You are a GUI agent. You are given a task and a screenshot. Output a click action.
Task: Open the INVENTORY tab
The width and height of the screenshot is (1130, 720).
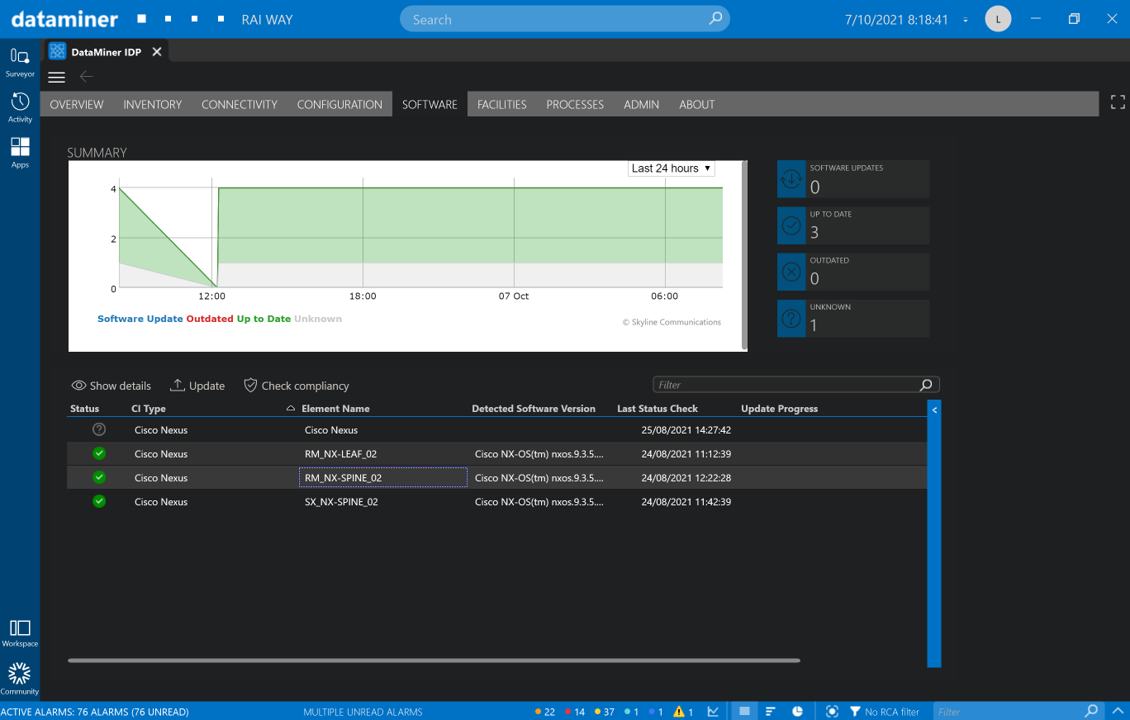(152, 104)
